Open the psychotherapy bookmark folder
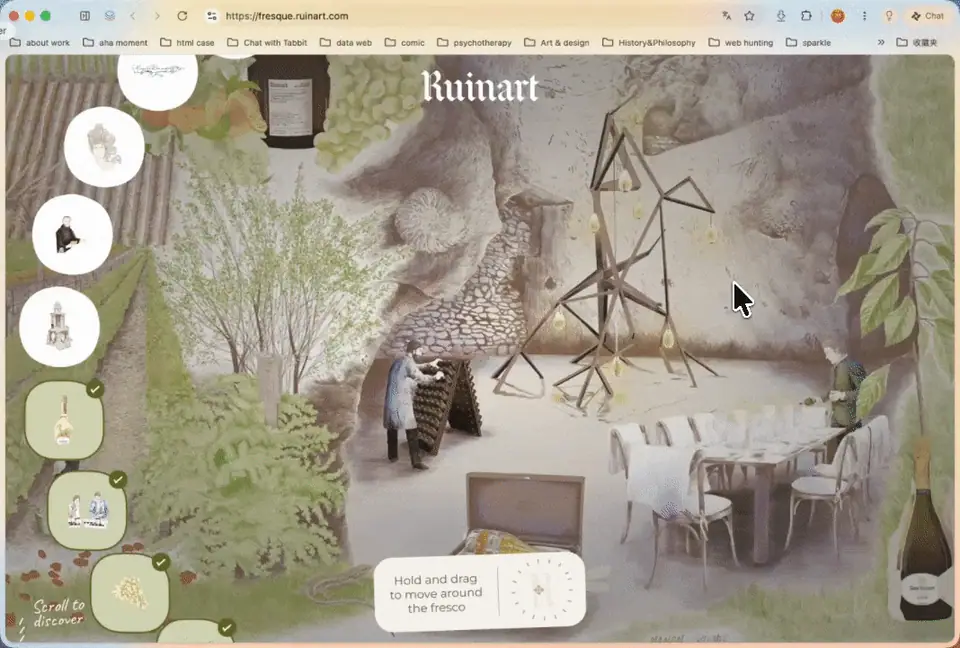Image resolution: width=960 pixels, height=648 pixels. (x=474, y=42)
